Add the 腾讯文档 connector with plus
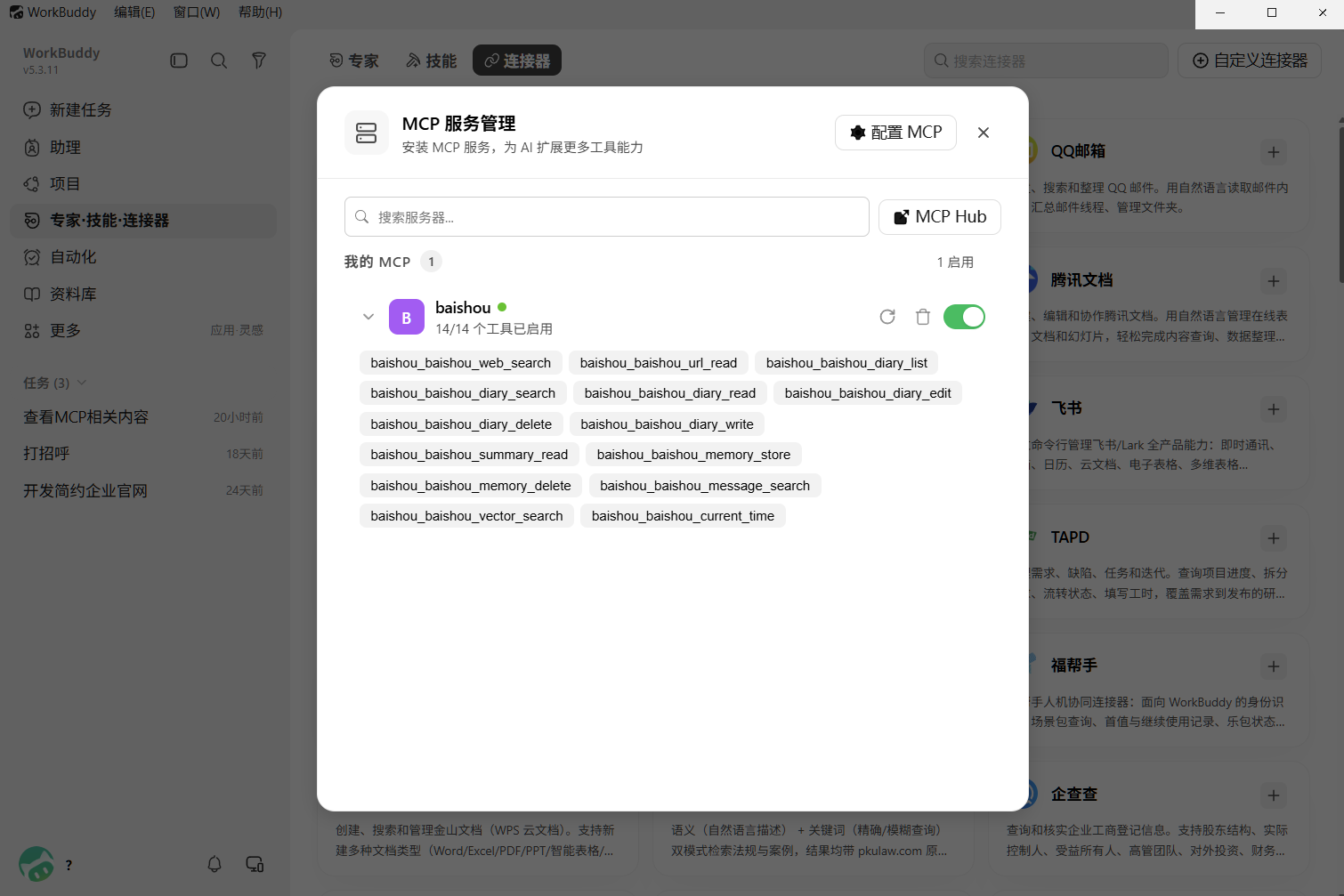Image resolution: width=1344 pixels, height=896 pixels. pyautogui.click(x=1274, y=281)
